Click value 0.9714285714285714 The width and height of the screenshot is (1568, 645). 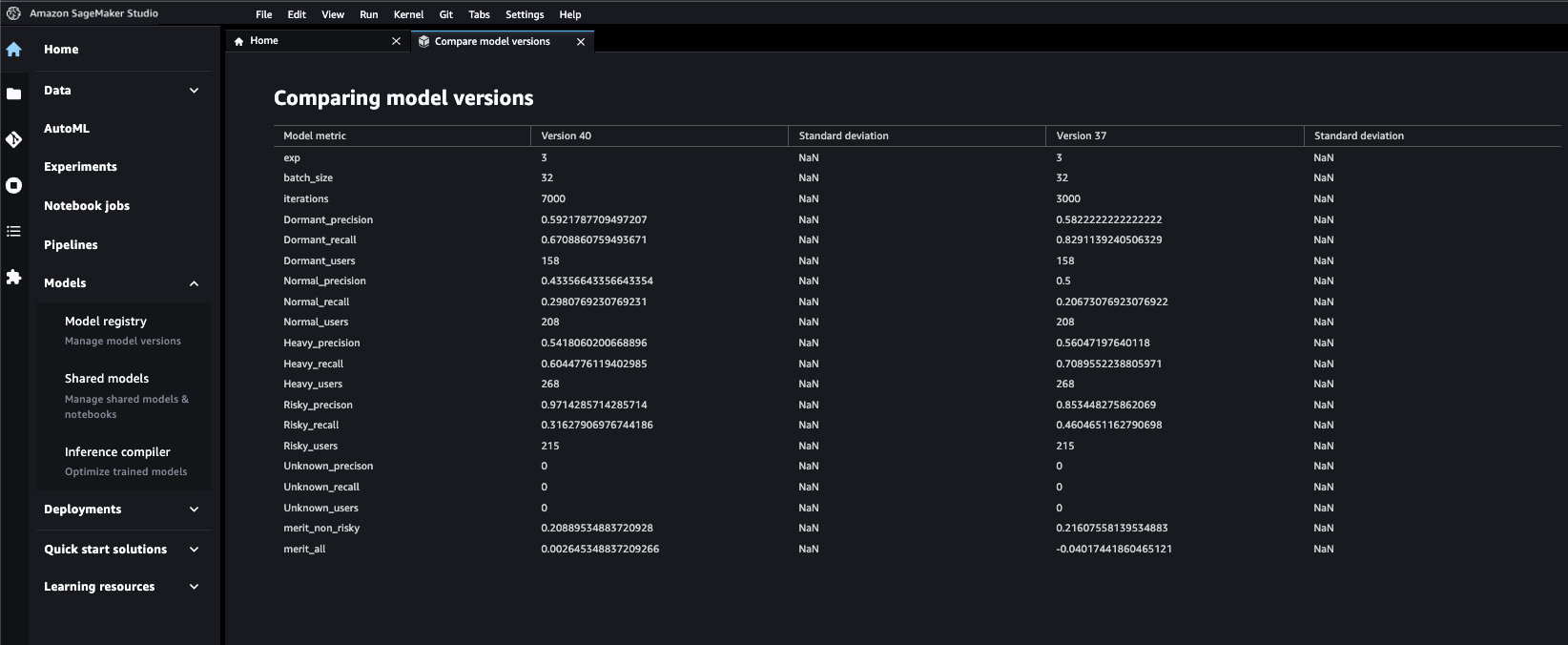[x=594, y=405]
